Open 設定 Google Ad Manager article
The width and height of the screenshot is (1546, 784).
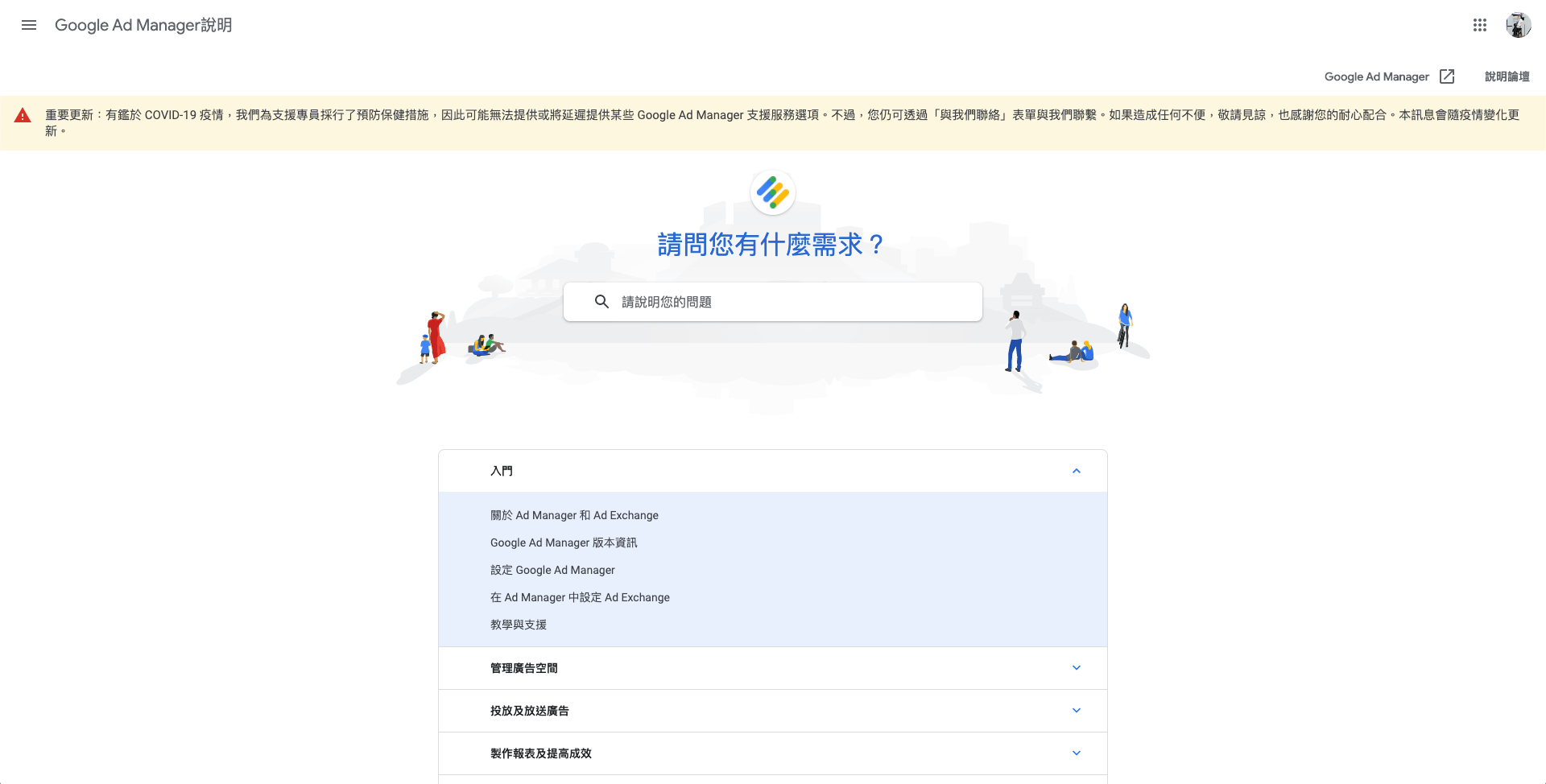[552, 570]
